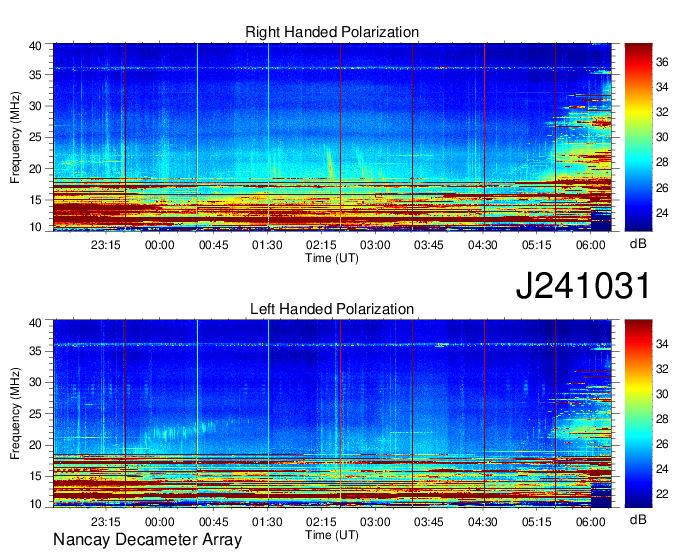Click the 25 MHz tick label on the top plot
The image size is (680, 552).
pos(35,137)
